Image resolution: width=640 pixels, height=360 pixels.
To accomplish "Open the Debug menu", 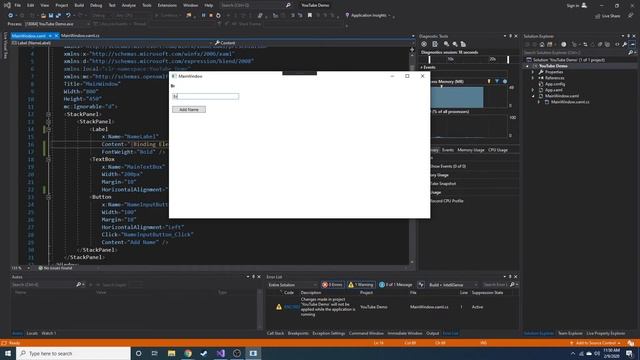I will tap(96, 5).
